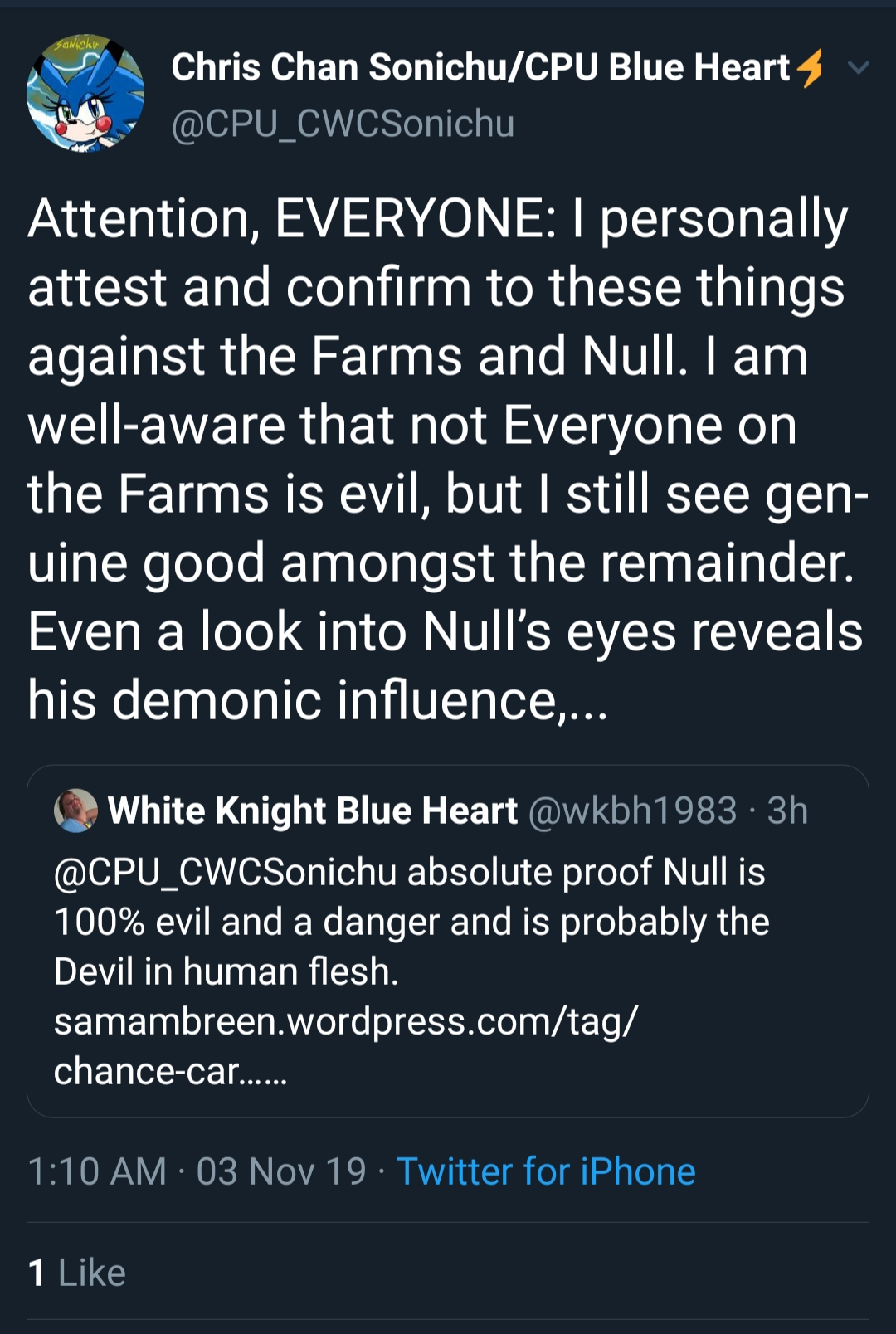
Task: Open the @wkbh1983 handle
Action: [632, 811]
